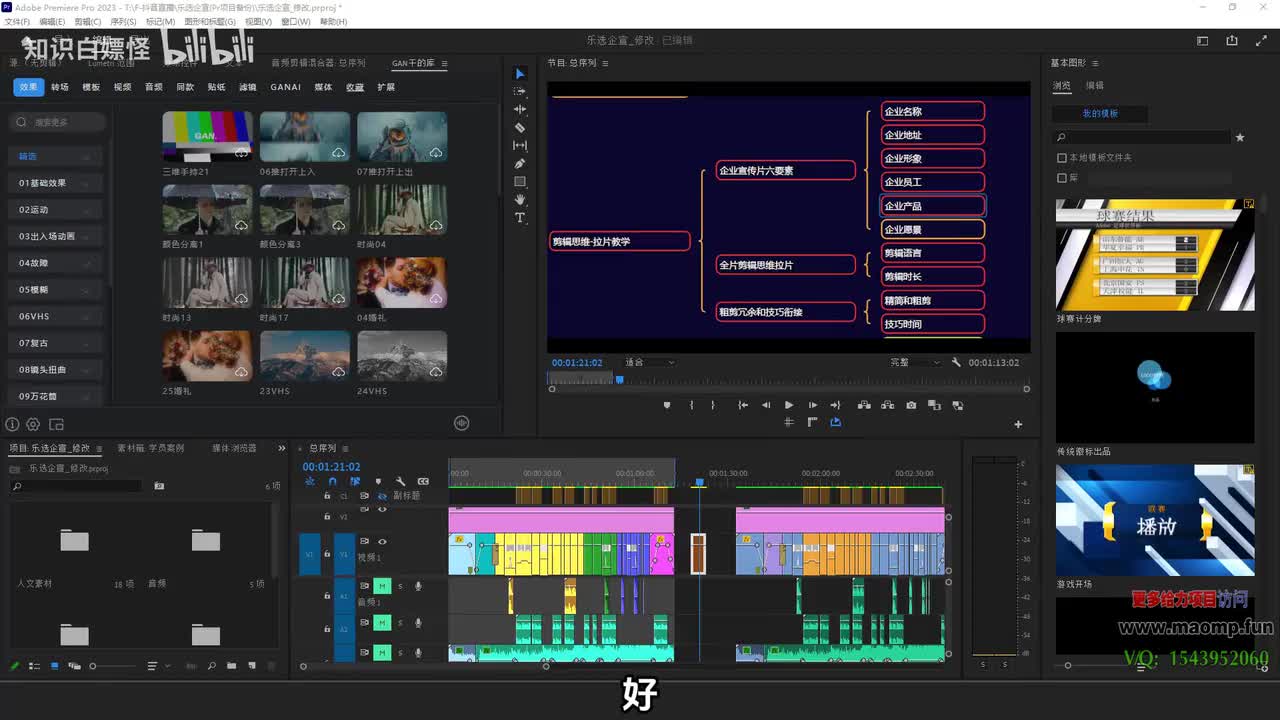Select the Razor tool in the toolbar

[x=520, y=128]
